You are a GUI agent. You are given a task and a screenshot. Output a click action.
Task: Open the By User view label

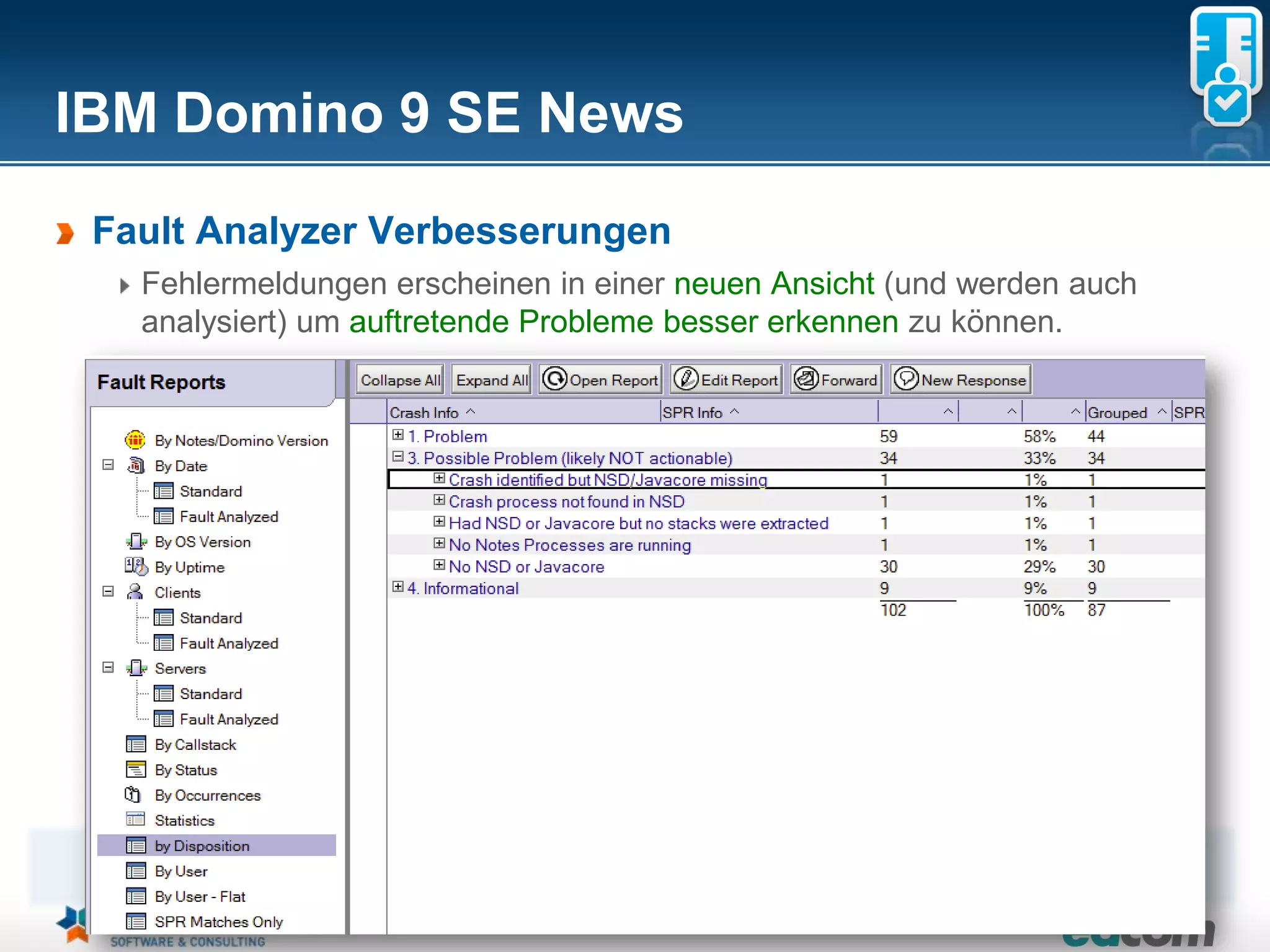click(181, 871)
